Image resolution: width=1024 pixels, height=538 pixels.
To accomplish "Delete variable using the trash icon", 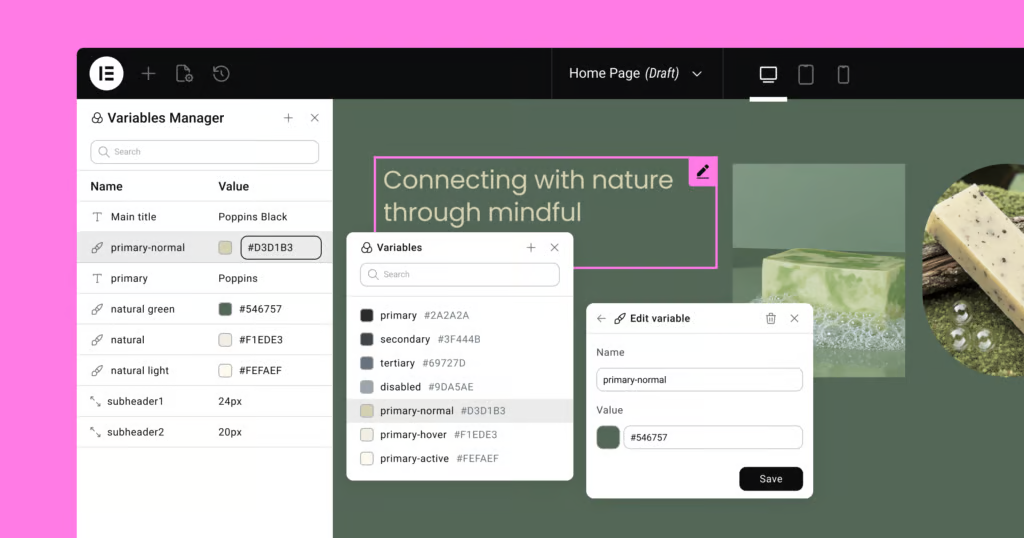I will [x=770, y=318].
